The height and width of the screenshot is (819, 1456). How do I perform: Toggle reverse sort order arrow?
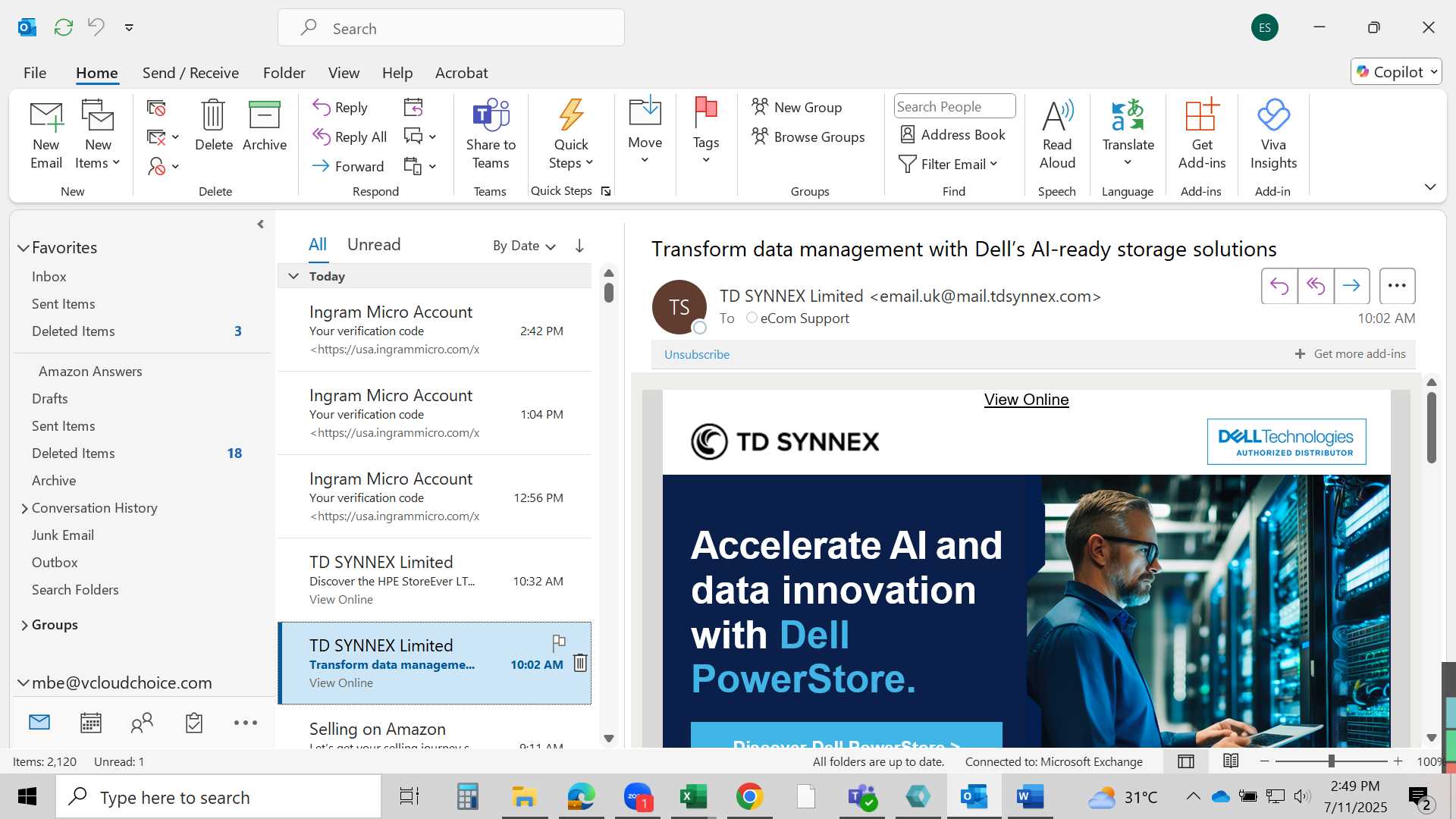579,246
